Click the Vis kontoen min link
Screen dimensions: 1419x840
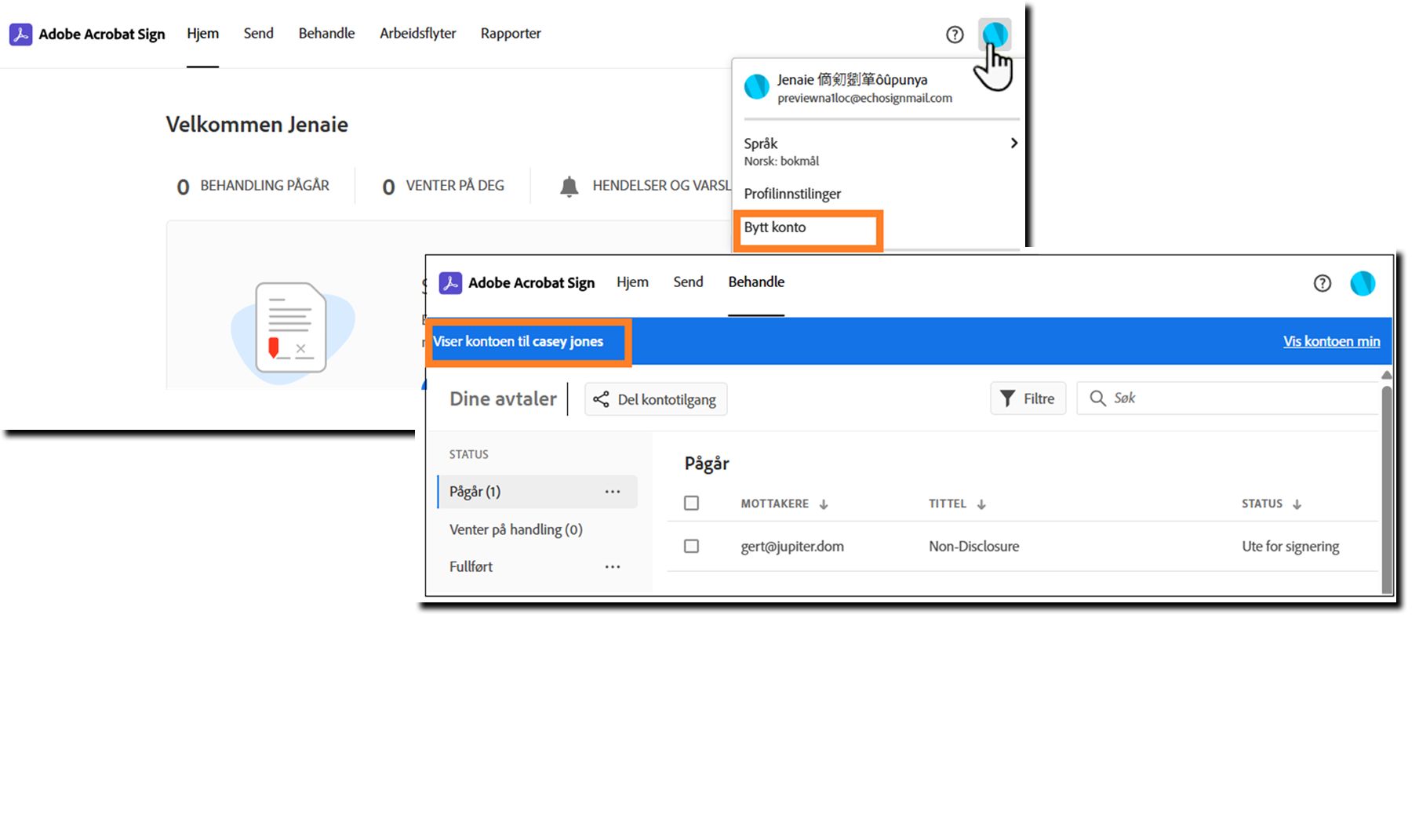coord(1331,341)
